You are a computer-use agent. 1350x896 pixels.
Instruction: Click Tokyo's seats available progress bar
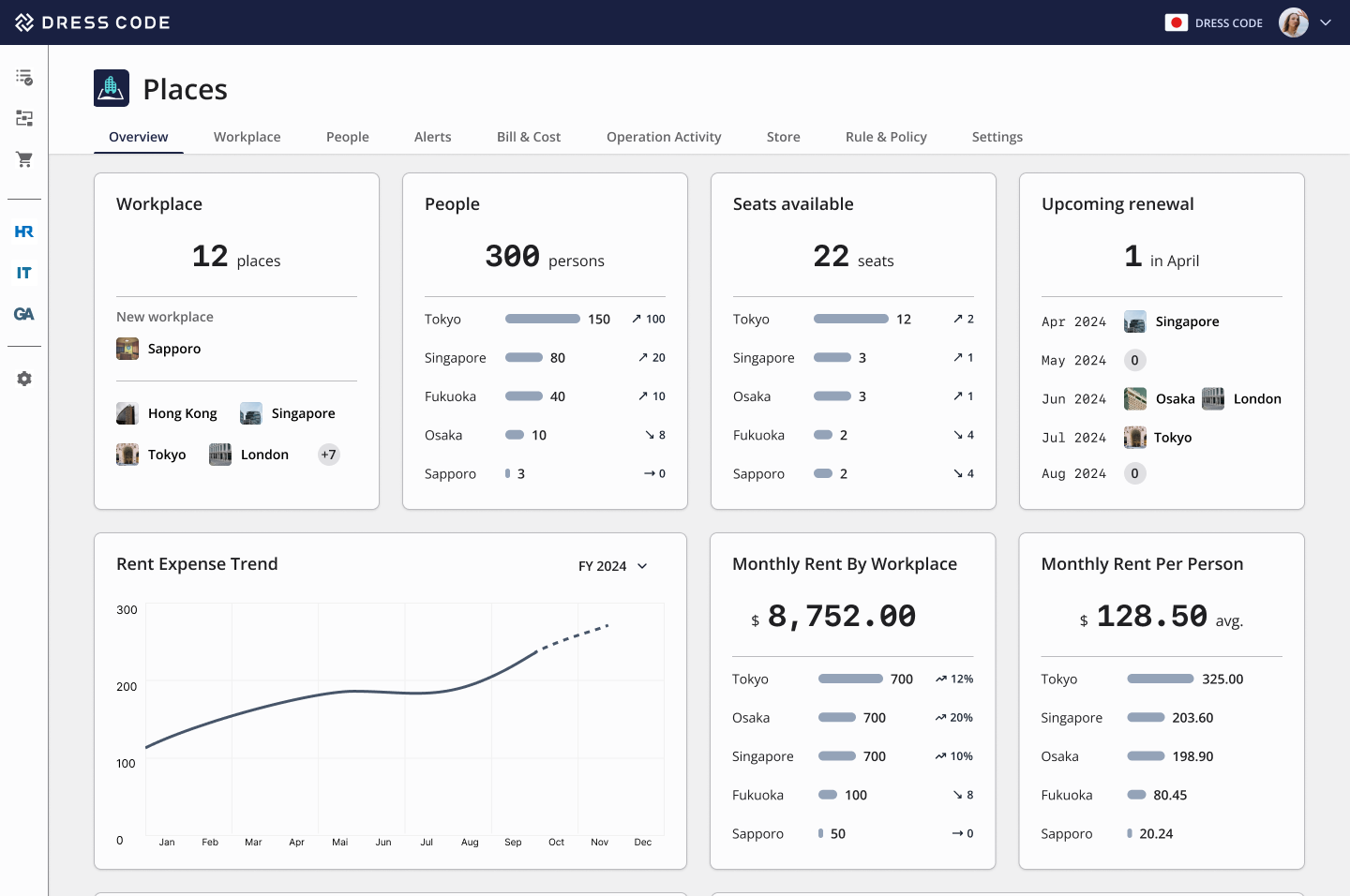[x=850, y=319]
